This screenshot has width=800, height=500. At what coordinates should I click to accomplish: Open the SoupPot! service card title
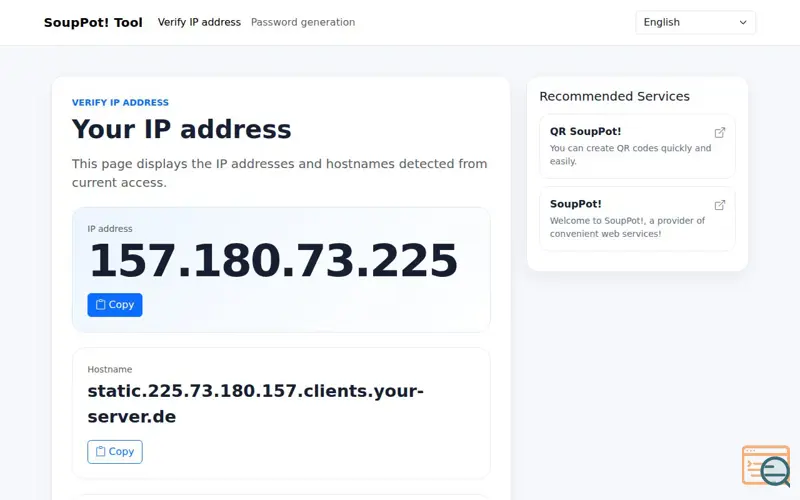(x=576, y=204)
